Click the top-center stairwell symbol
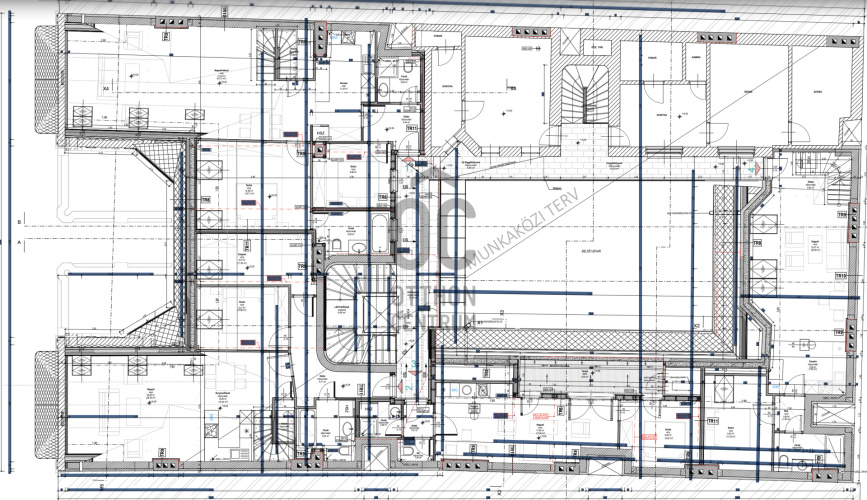The image size is (867, 500). pyautogui.click(x=580, y=96)
